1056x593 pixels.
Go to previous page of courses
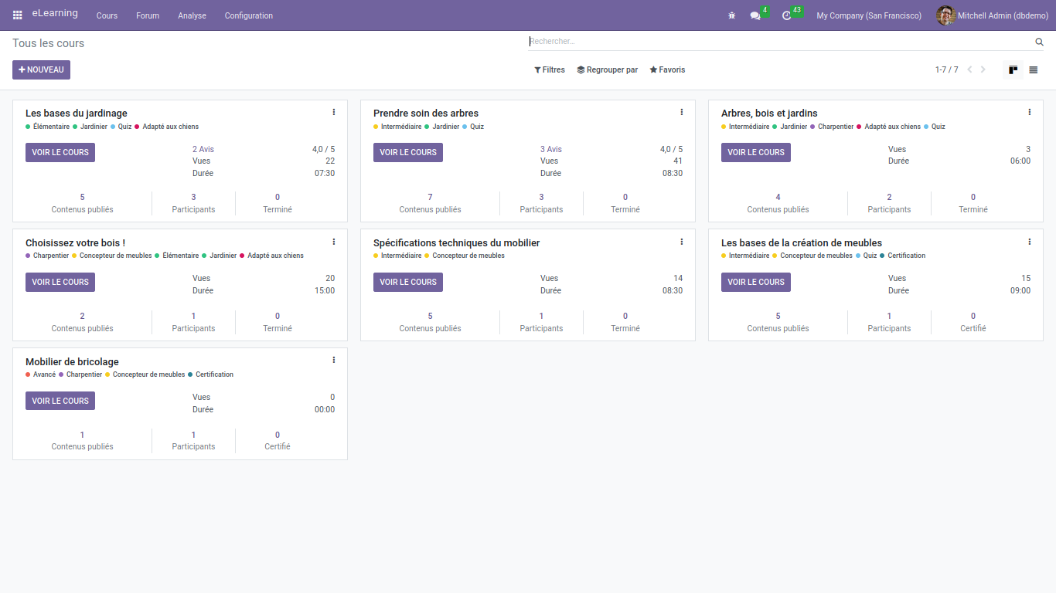coord(969,70)
